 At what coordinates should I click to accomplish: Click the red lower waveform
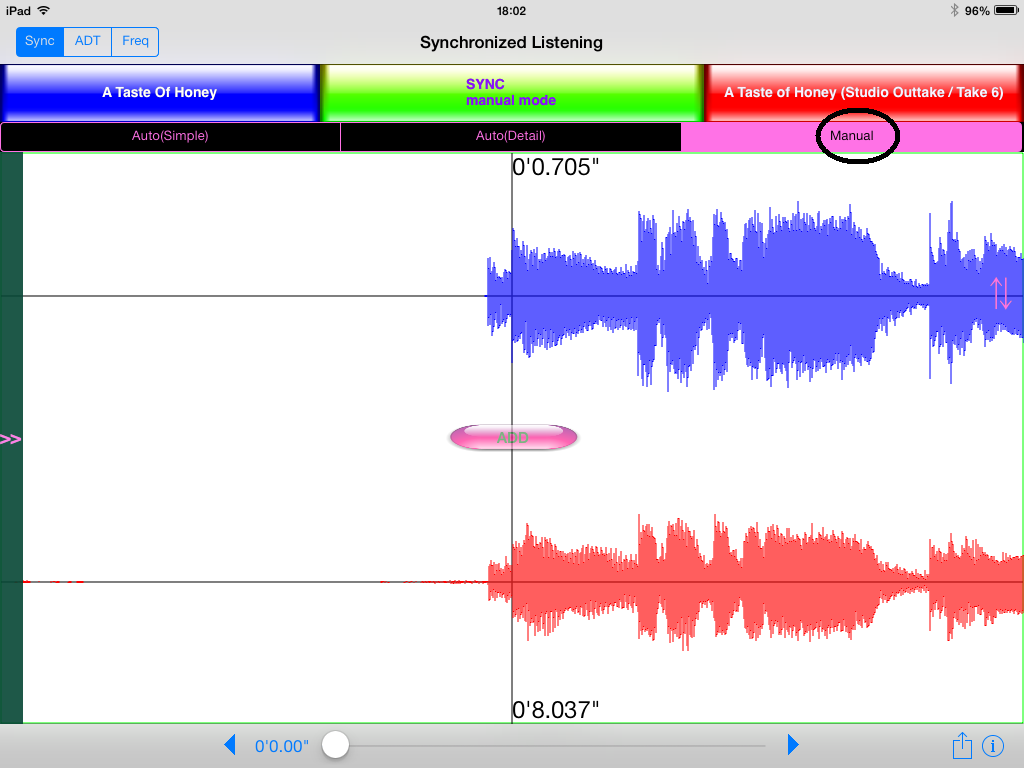coord(756,582)
